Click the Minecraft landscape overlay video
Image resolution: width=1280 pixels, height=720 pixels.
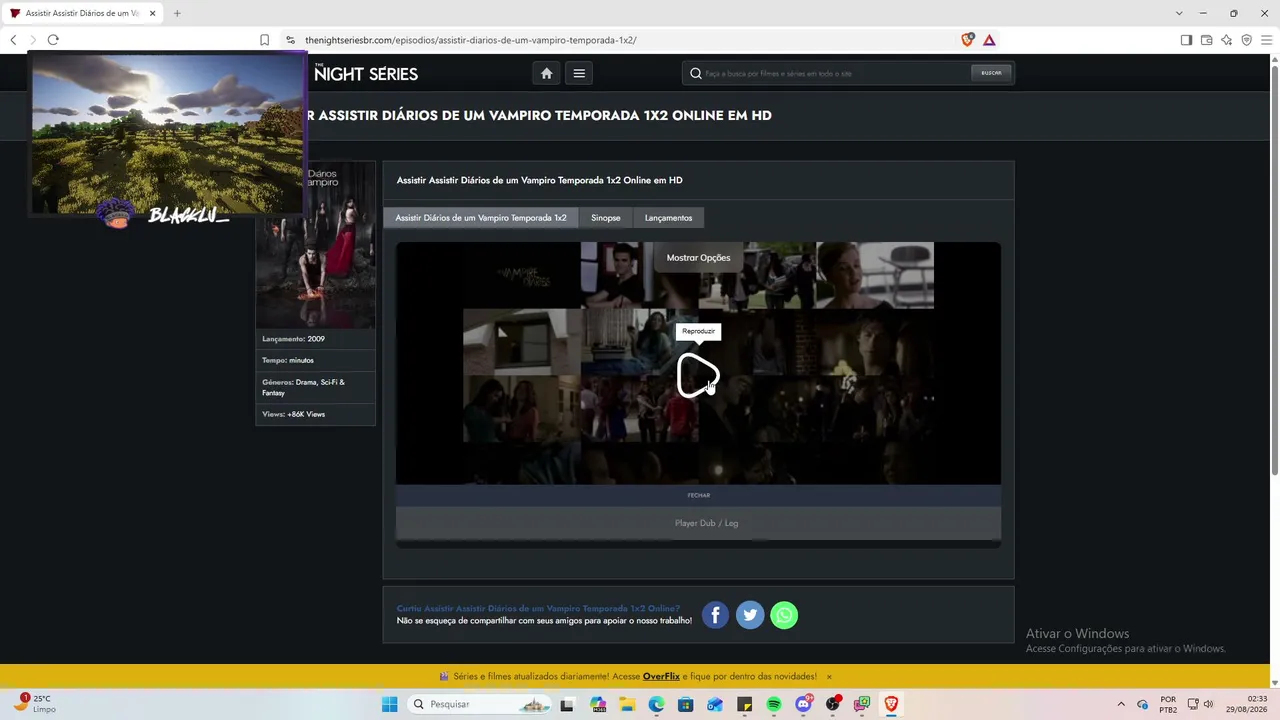point(167,132)
